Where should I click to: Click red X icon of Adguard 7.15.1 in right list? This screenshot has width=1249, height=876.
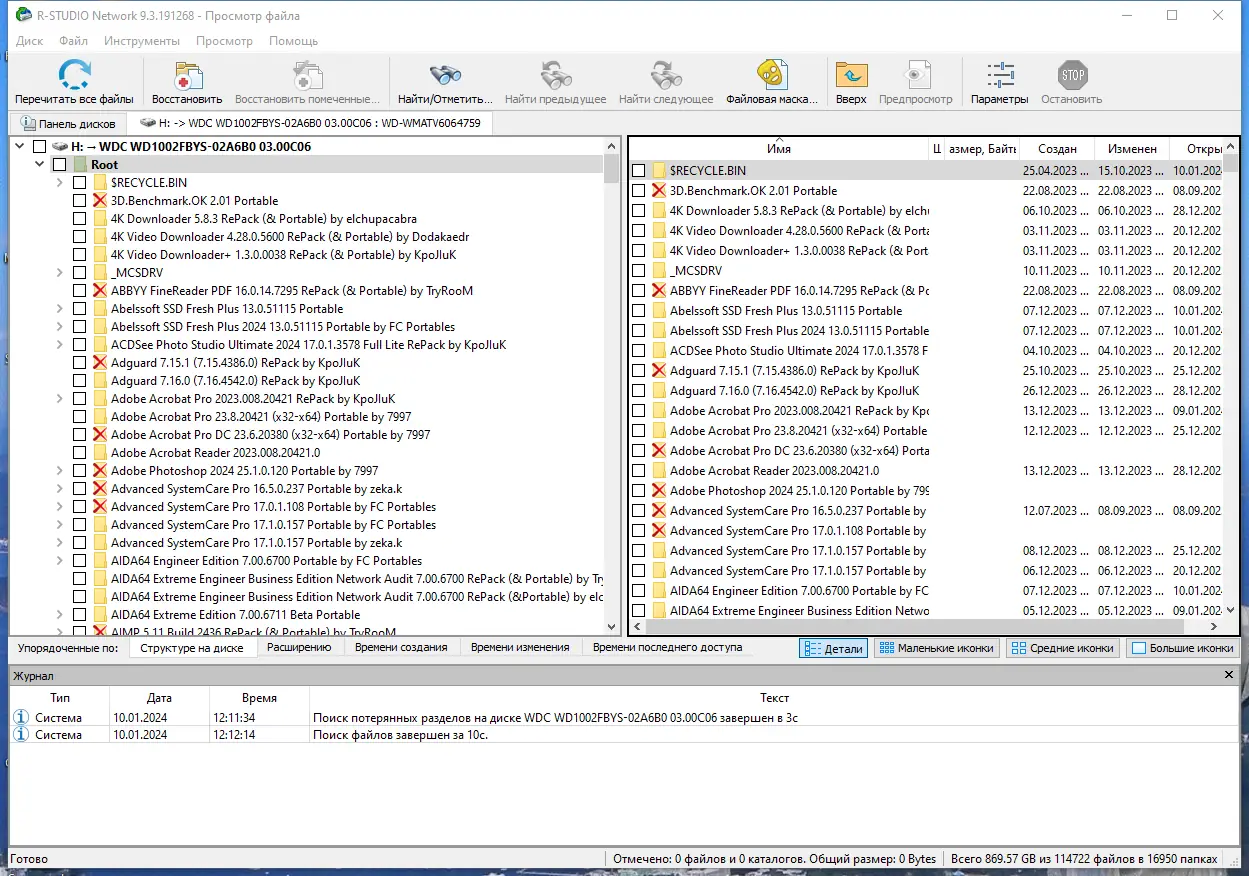click(x=659, y=371)
